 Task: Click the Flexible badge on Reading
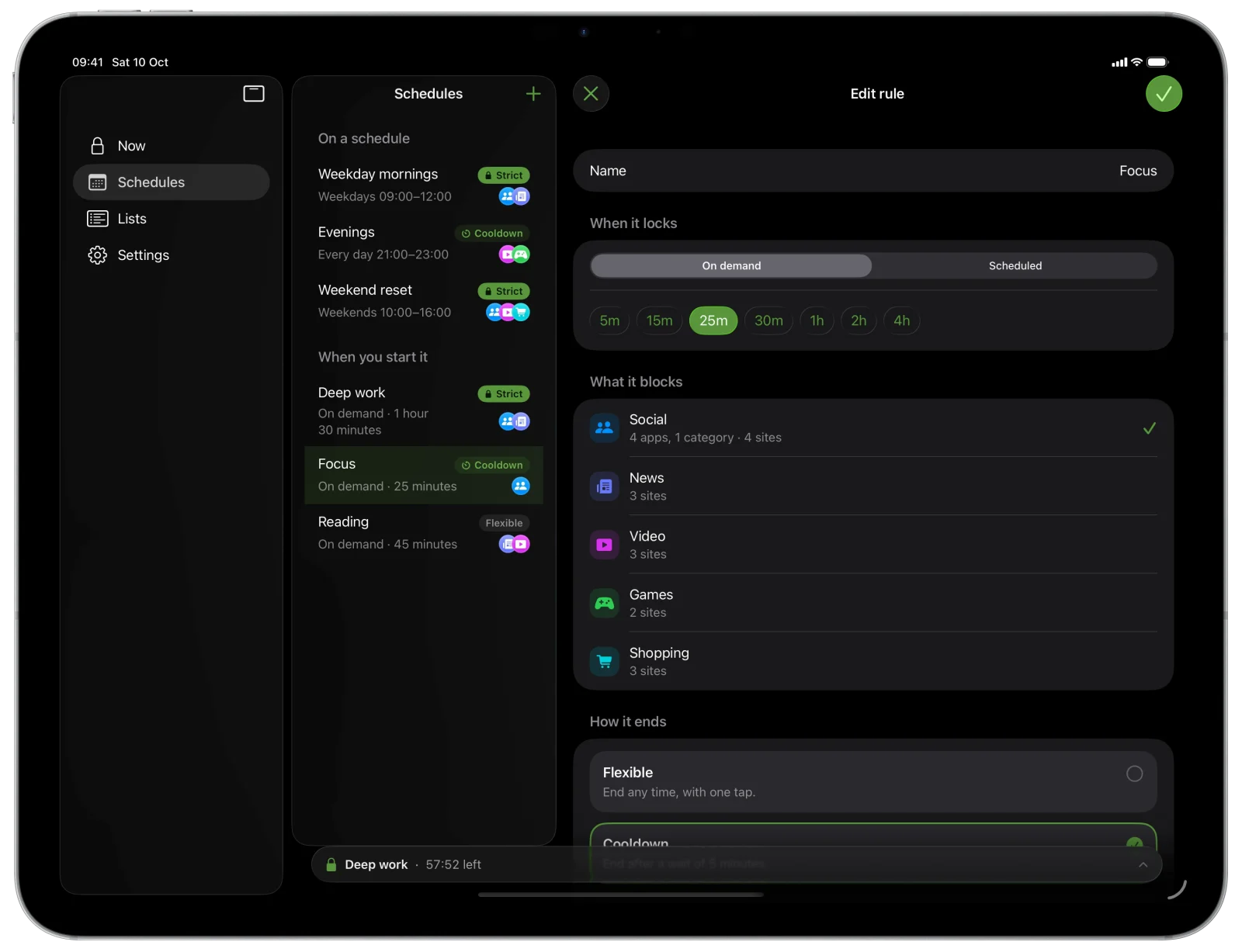[x=504, y=523]
